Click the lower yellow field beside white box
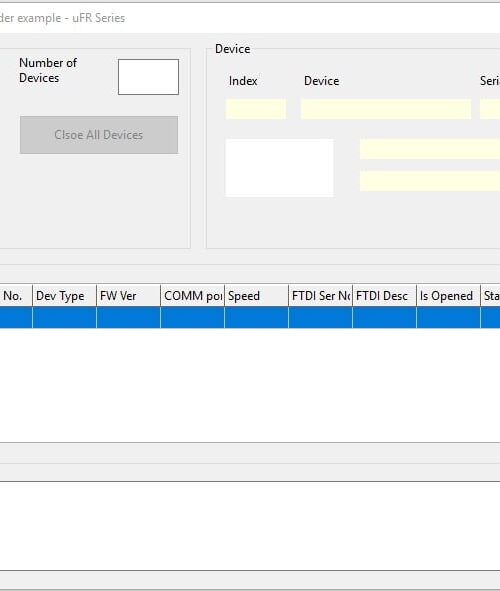 (x=430, y=181)
